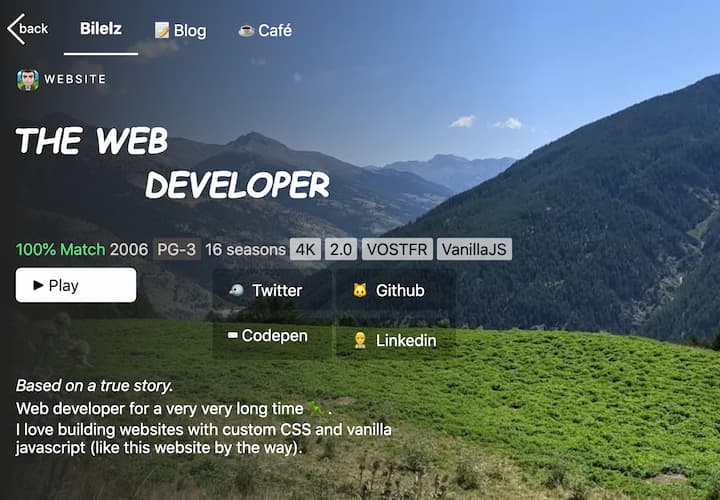Select the VanillaJS badge

point(474,250)
